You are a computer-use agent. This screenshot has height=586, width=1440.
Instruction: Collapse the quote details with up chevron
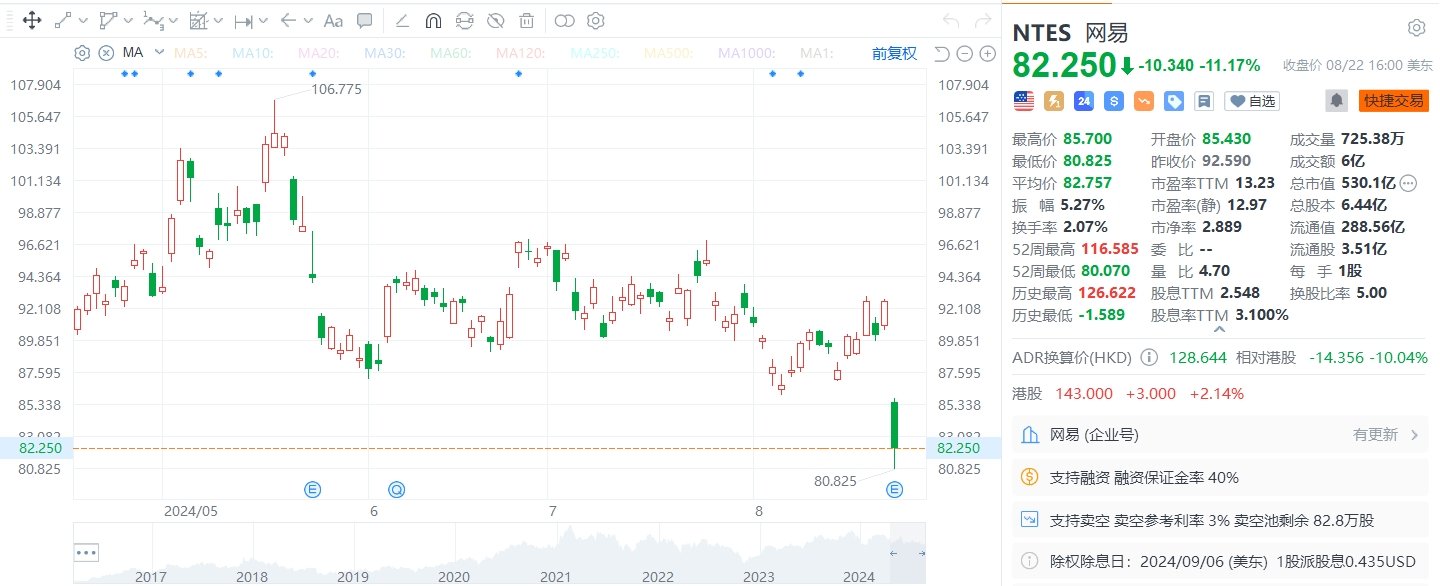coord(1220,328)
